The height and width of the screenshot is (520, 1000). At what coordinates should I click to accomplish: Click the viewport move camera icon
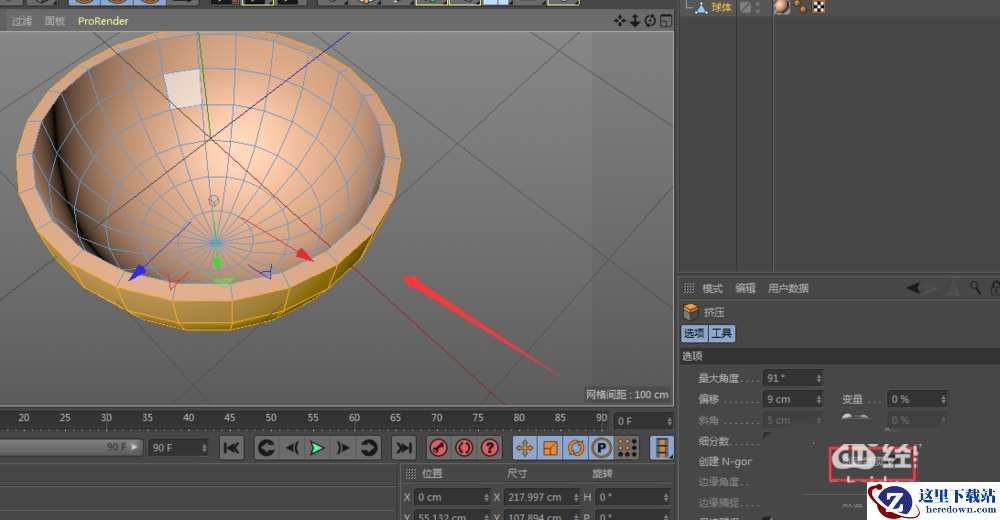point(619,20)
